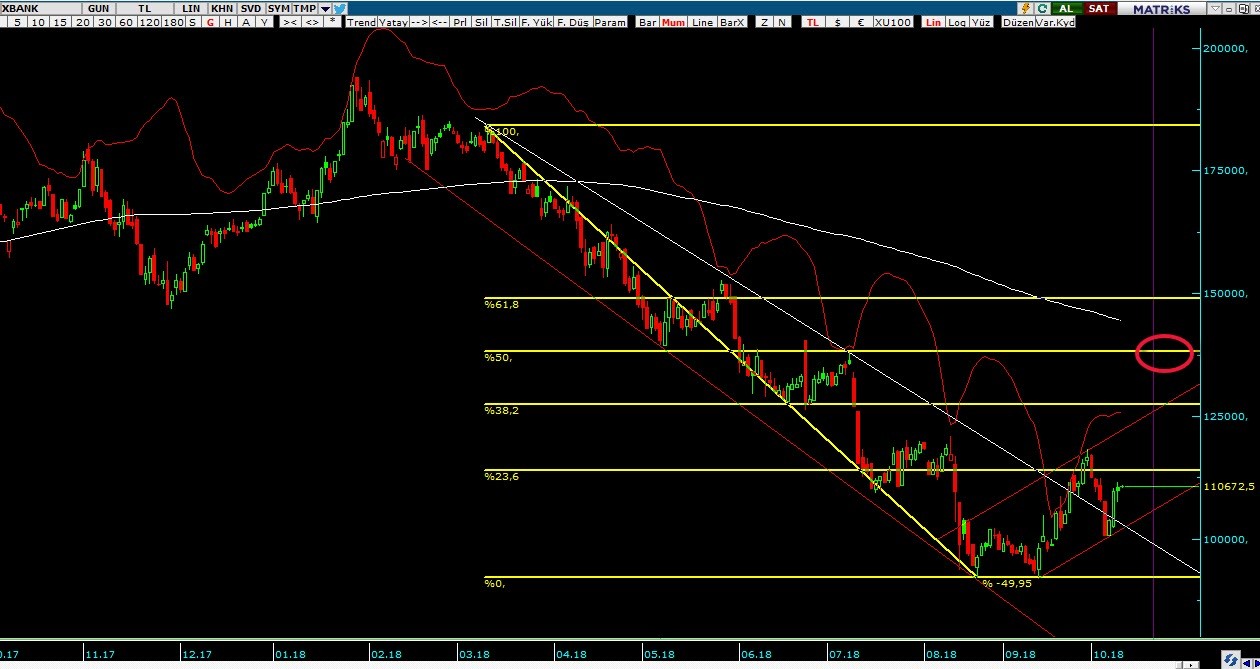Click the XBANK symbol field
The width and height of the screenshot is (1260, 669).
tap(41, 8)
